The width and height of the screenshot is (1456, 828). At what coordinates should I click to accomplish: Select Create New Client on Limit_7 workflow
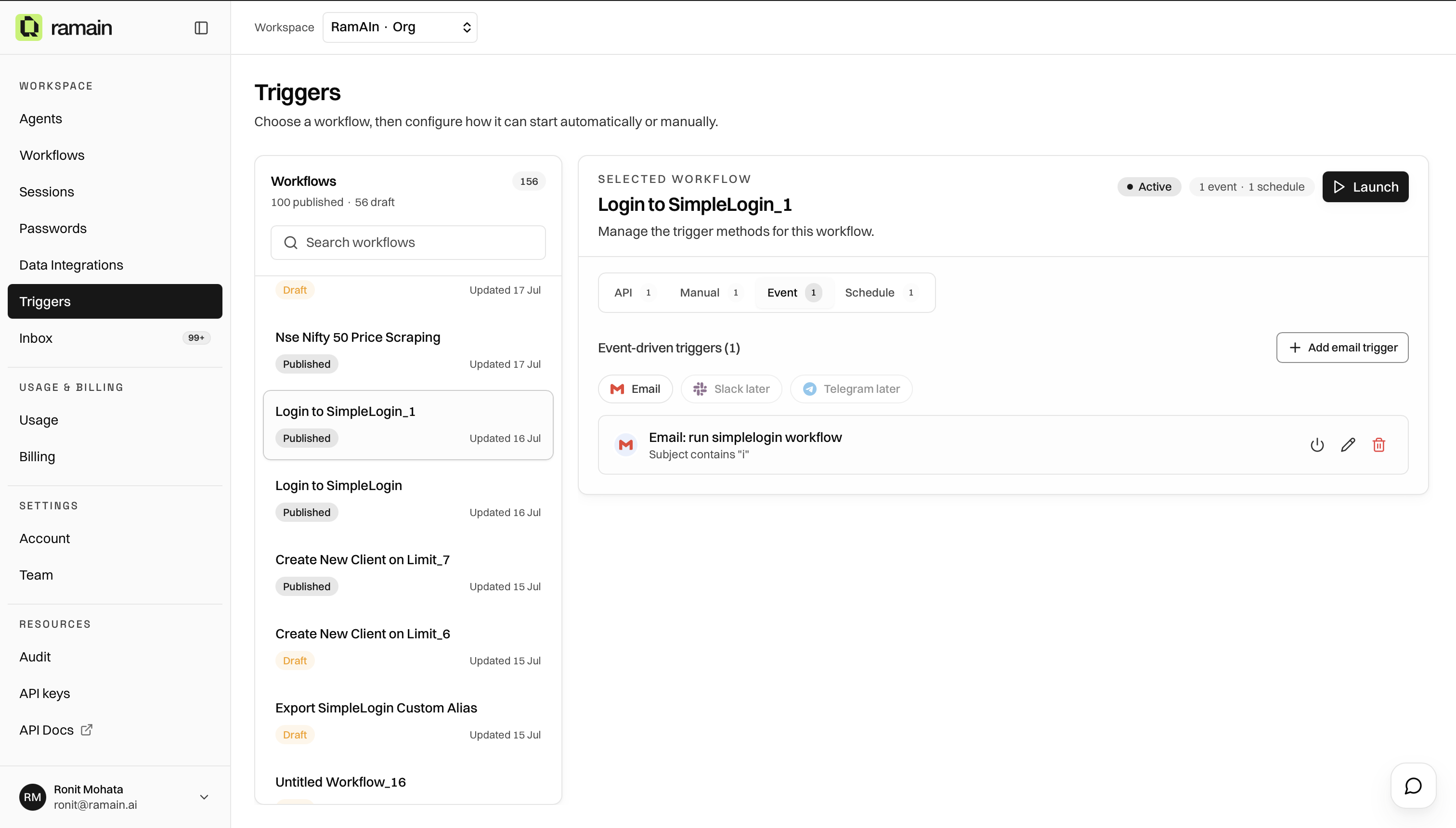(x=408, y=573)
